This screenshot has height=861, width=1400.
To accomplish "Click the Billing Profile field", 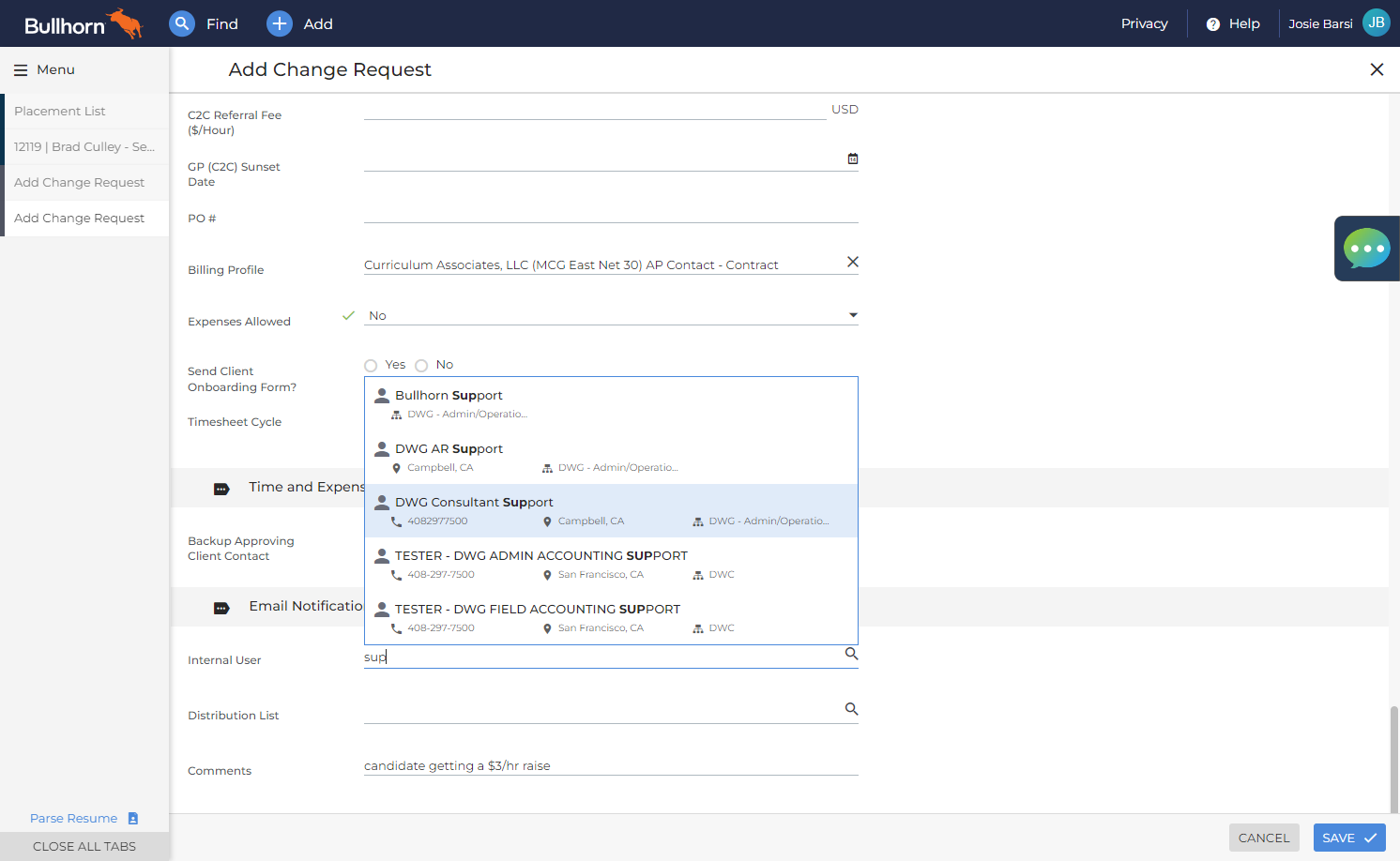I will point(604,265).
